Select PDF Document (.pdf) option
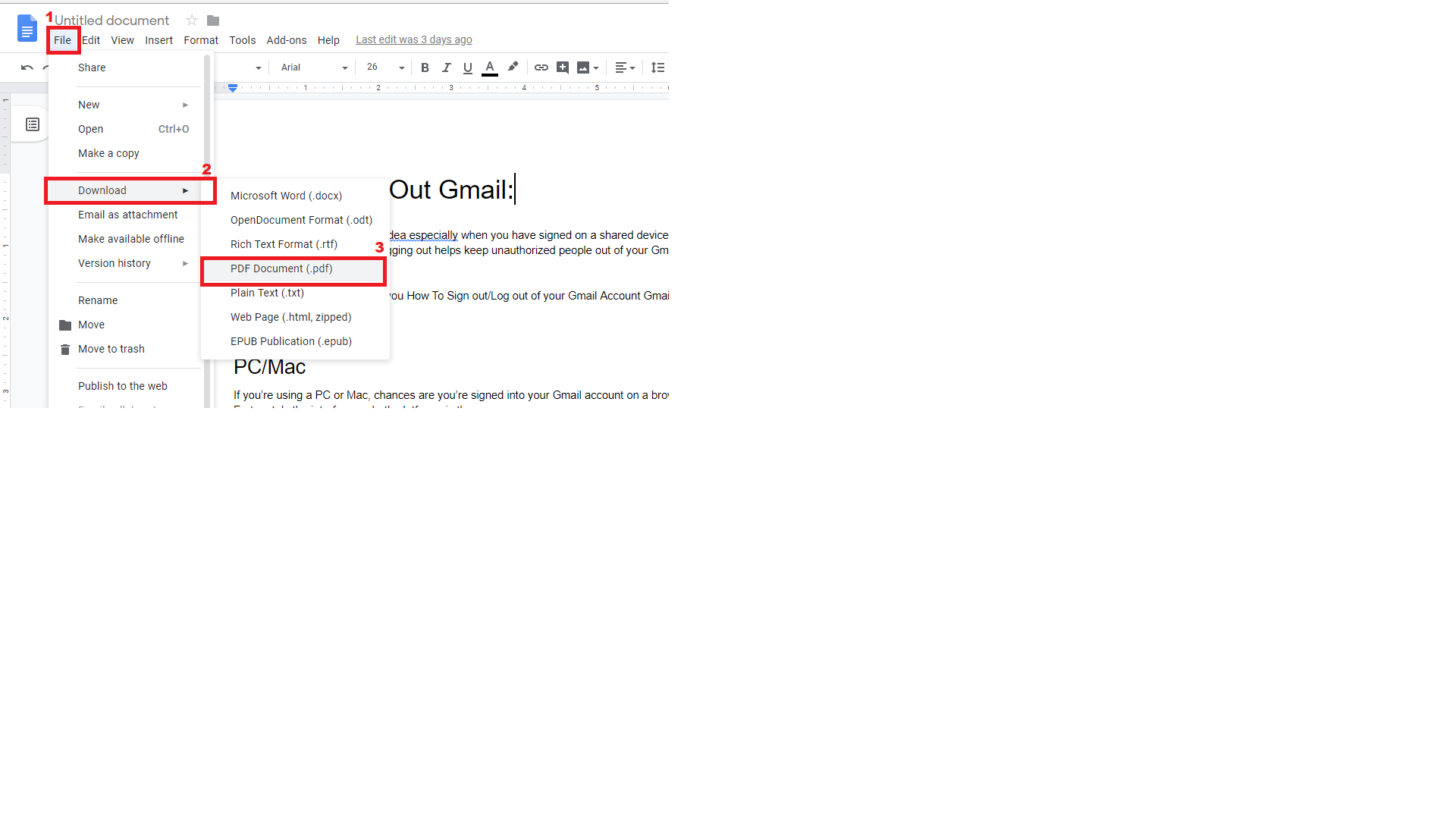Screen dimensions: 1456x819 (x=281, y=268)
